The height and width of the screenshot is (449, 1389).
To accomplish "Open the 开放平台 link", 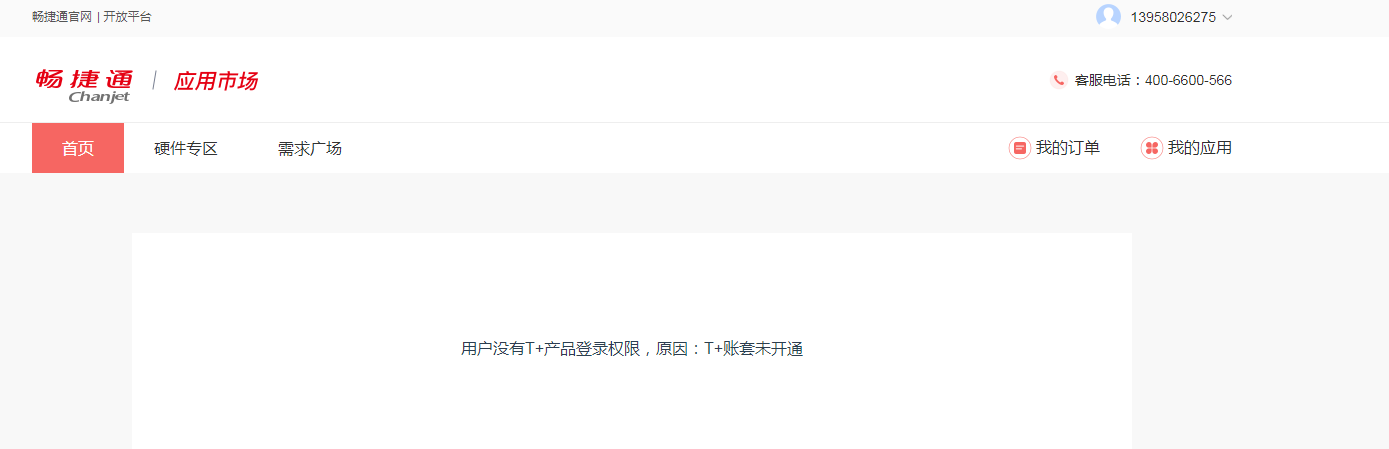I will (128, 17).
